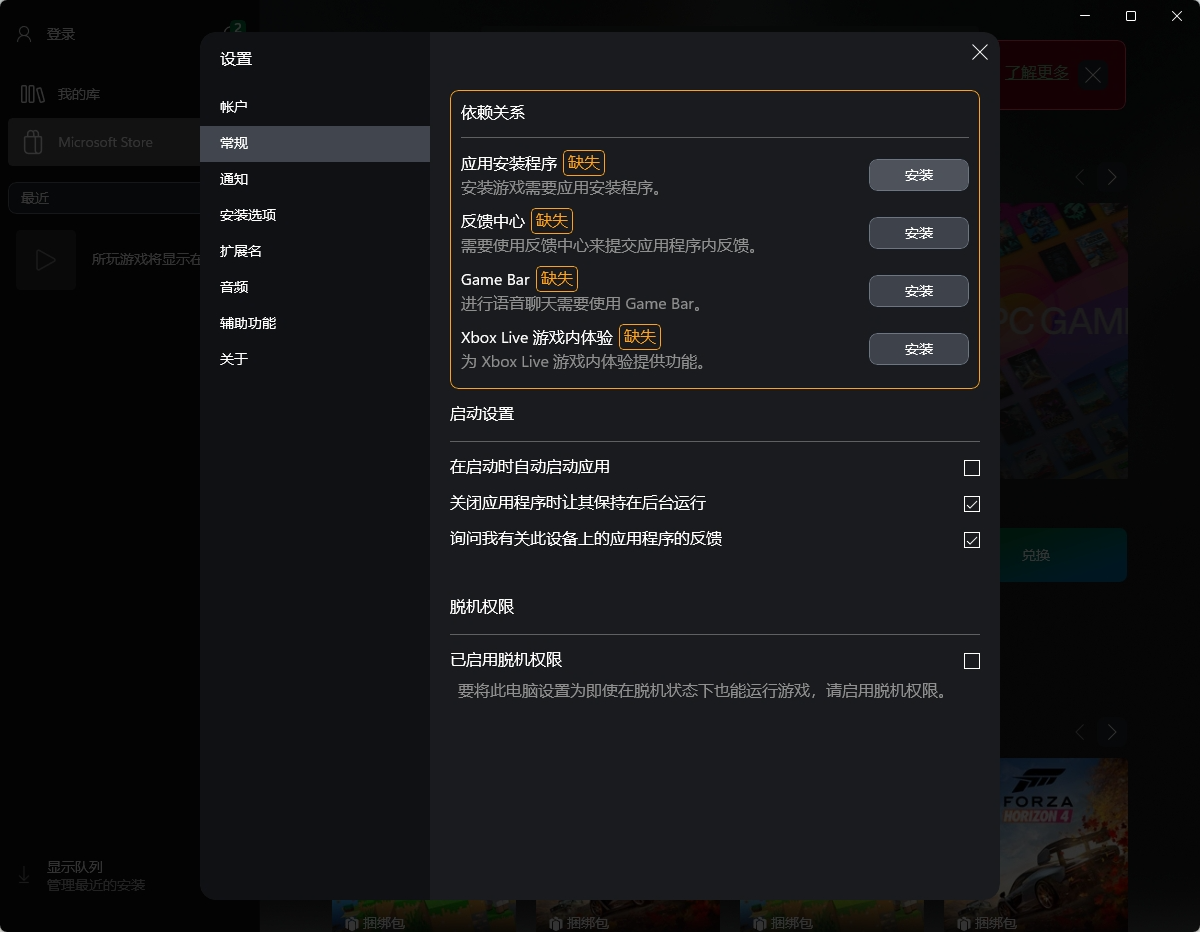Select the 辅助功能 settings tab
Viewport: 1200px width, 932px height.
[x=248, y=323]
